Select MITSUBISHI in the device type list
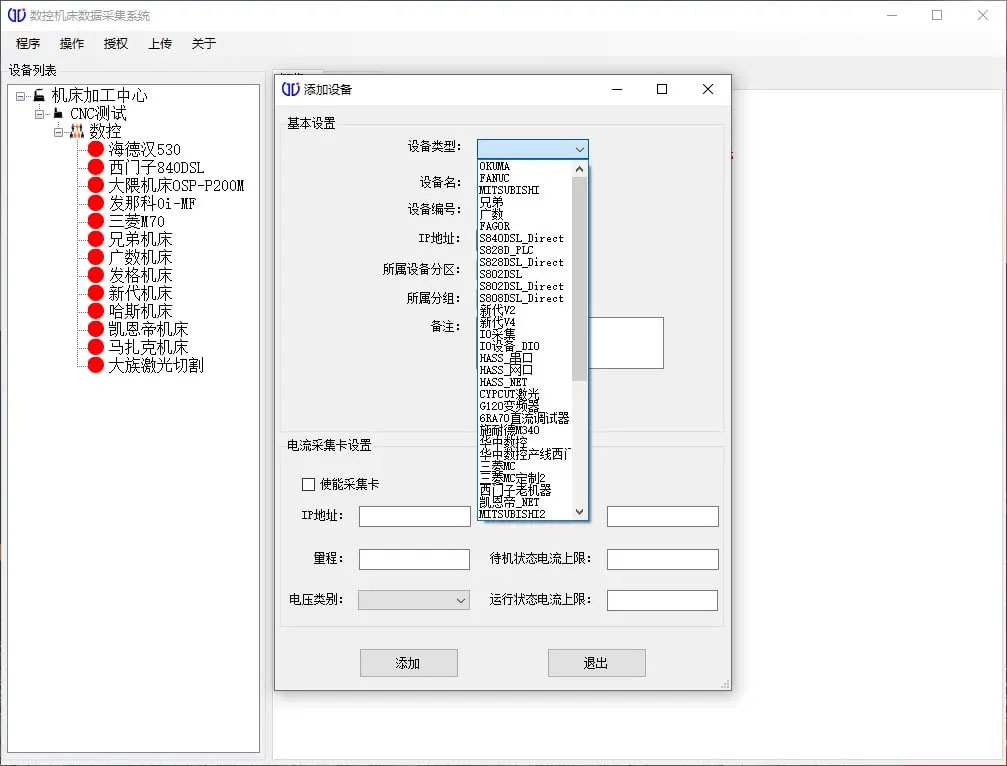This screenshot has height=766, width=1007. [509, 190]
